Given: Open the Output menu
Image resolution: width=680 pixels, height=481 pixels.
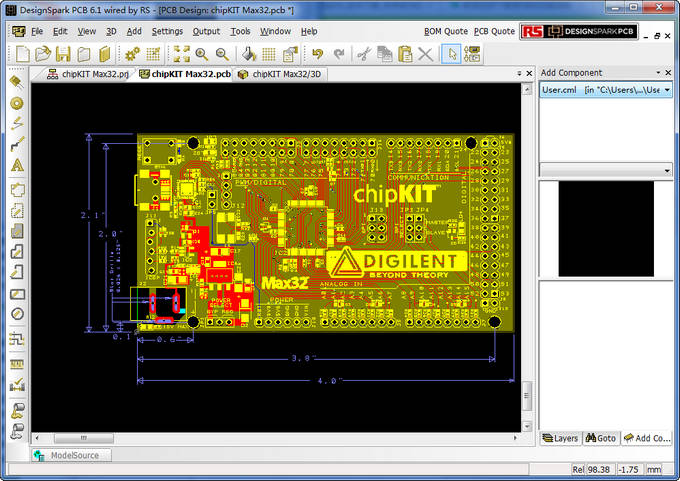Looking at the screenshot, I should 206,31.
